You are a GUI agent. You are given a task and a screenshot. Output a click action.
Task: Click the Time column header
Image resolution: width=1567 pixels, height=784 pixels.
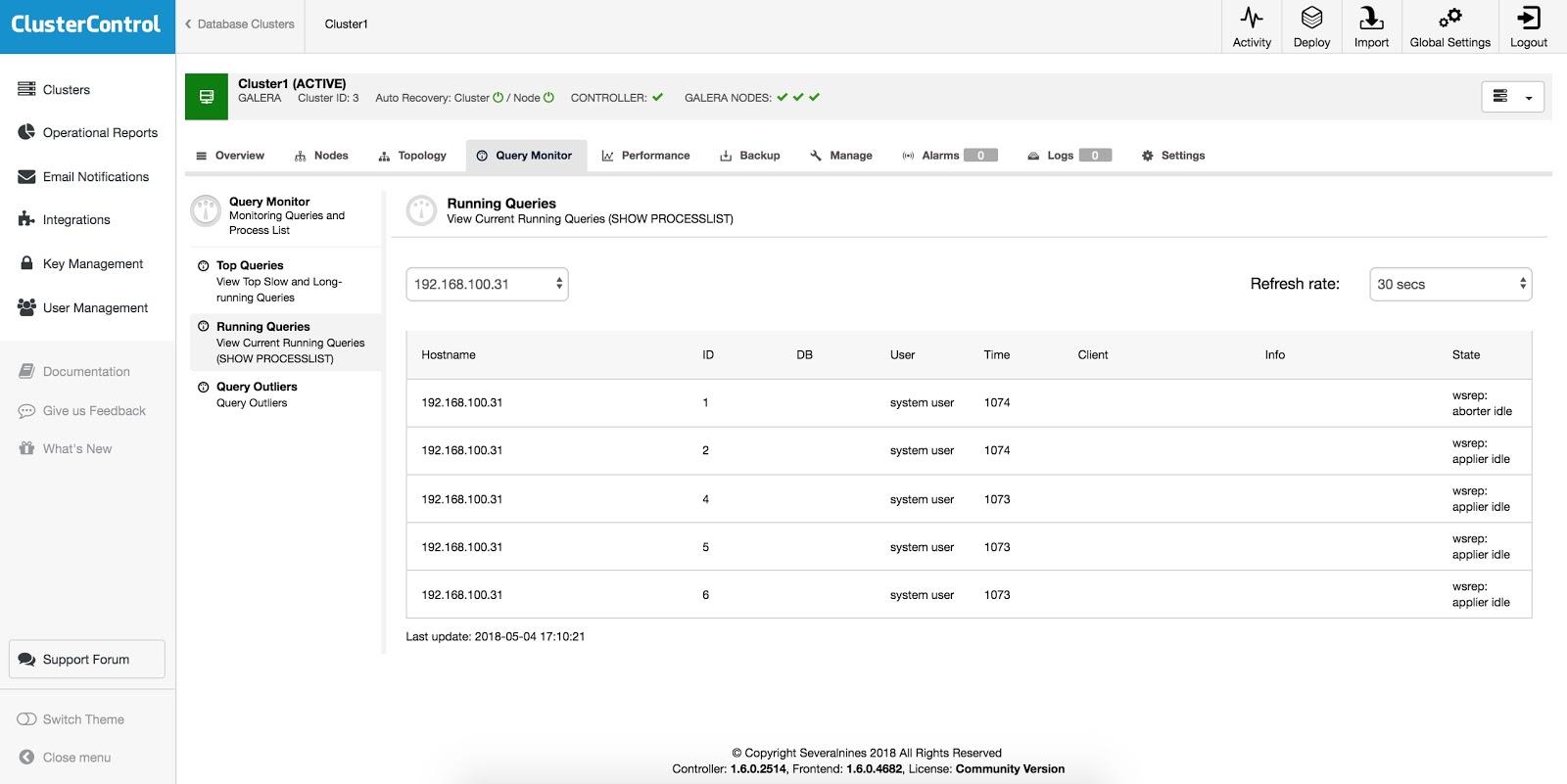pyautogui.click(x=997, y=355)
